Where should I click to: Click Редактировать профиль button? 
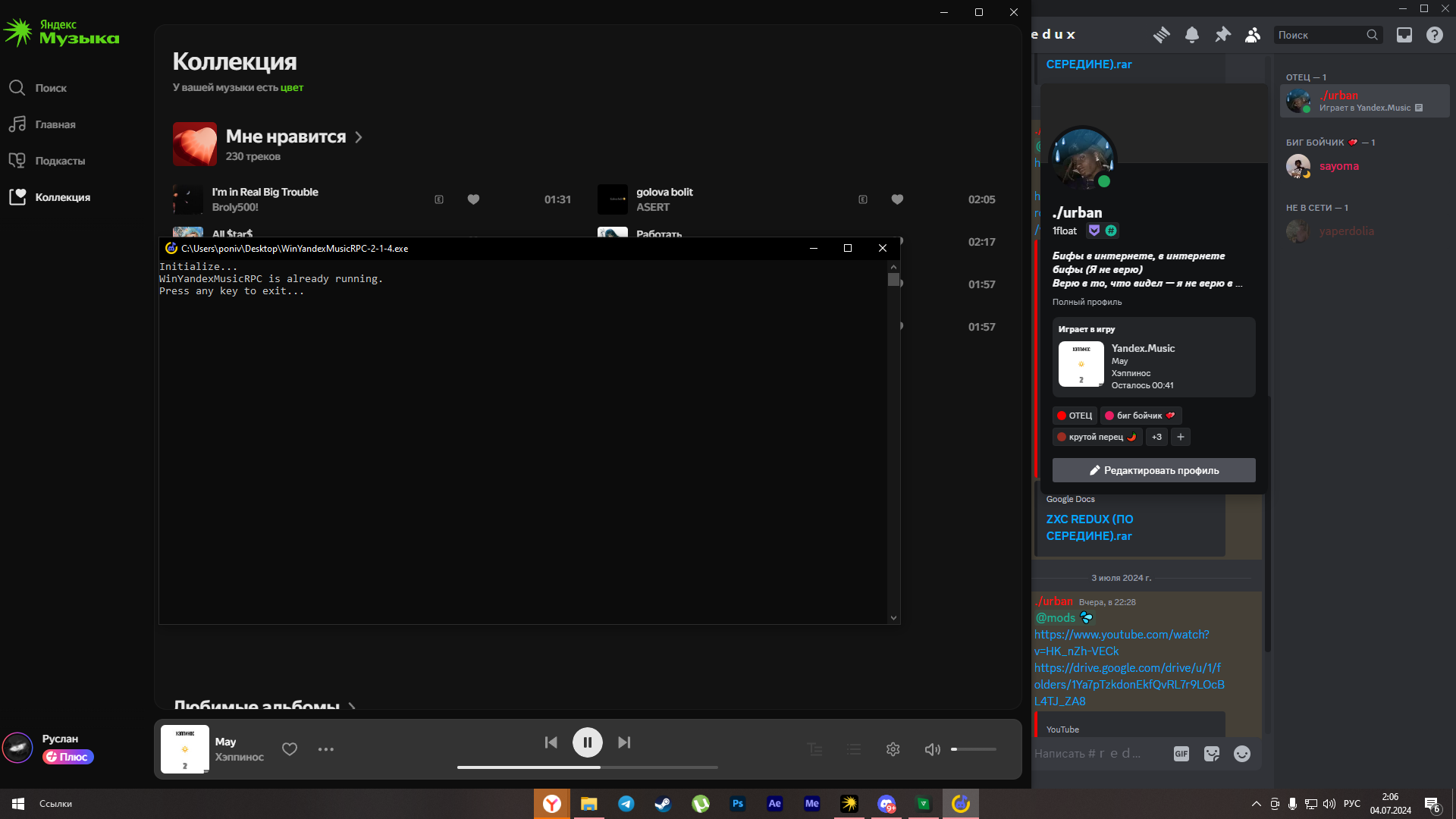pos(1153,470)
